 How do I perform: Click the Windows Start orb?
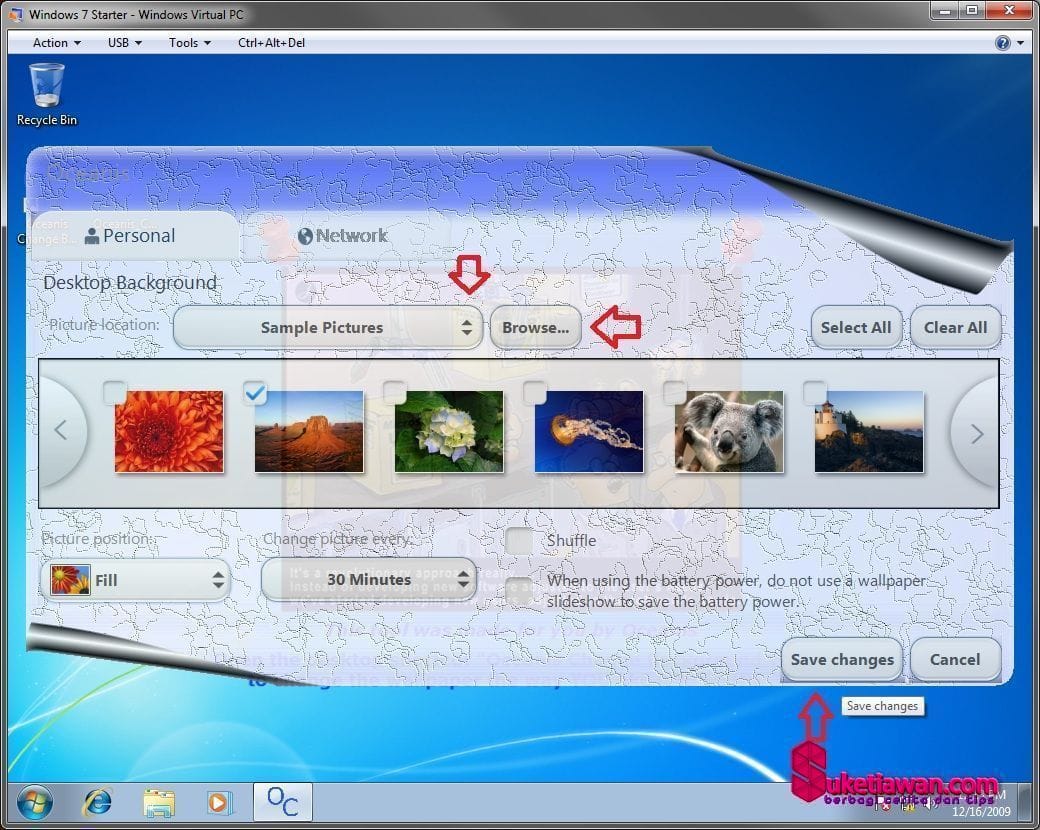point(34,802)
